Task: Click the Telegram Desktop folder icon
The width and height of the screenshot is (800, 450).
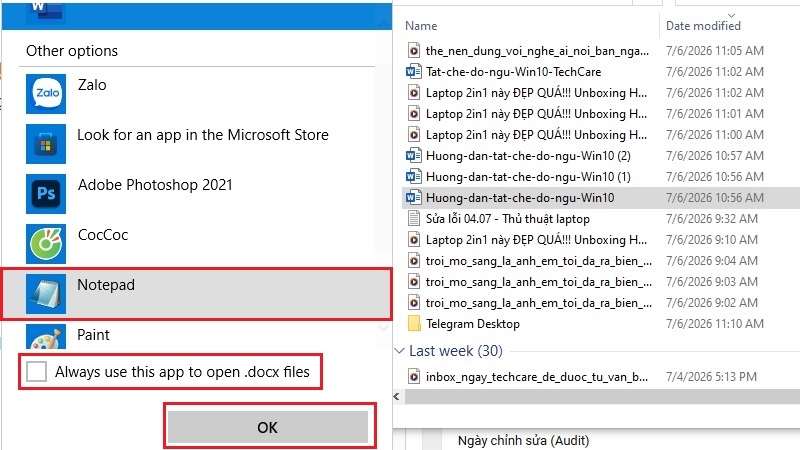Action: point(414,323)
